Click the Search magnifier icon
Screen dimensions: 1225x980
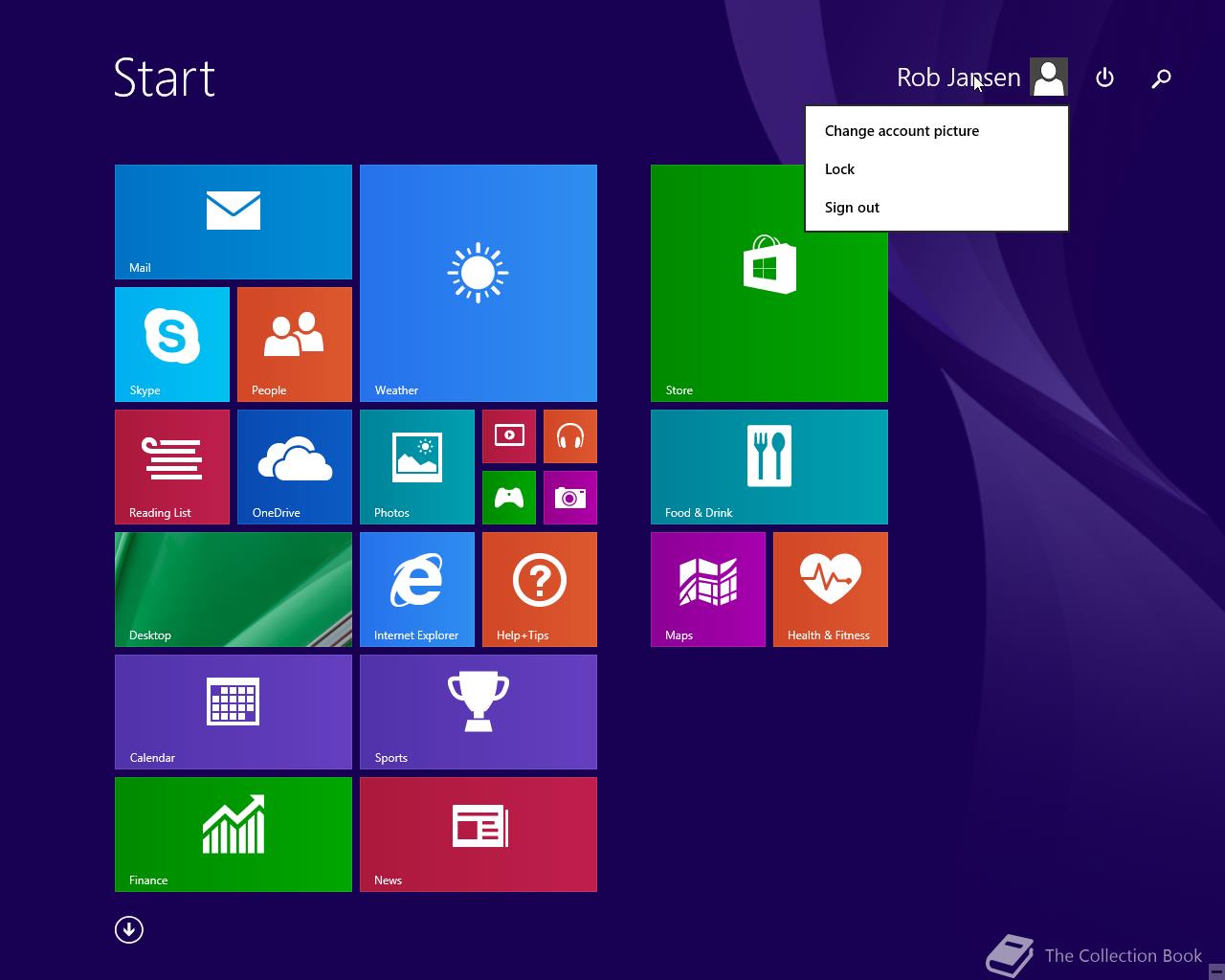1161,78
